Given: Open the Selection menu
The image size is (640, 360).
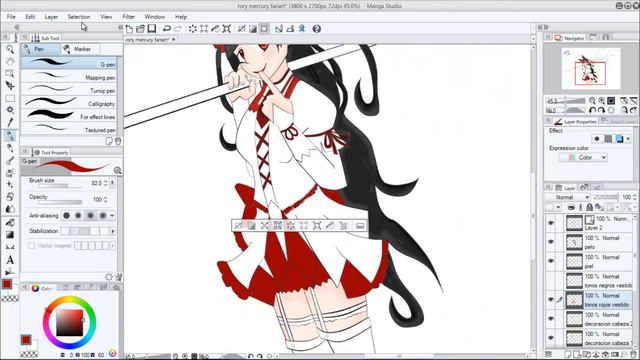Looking at the screenshot, I should [79, 17].
